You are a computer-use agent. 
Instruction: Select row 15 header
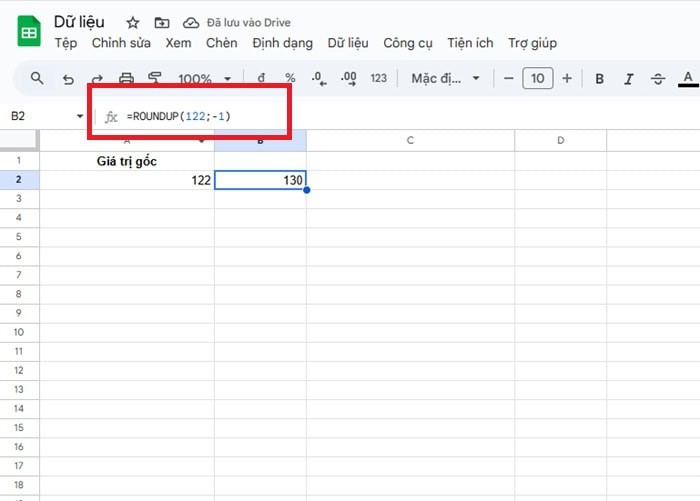[x=19, y=428]
